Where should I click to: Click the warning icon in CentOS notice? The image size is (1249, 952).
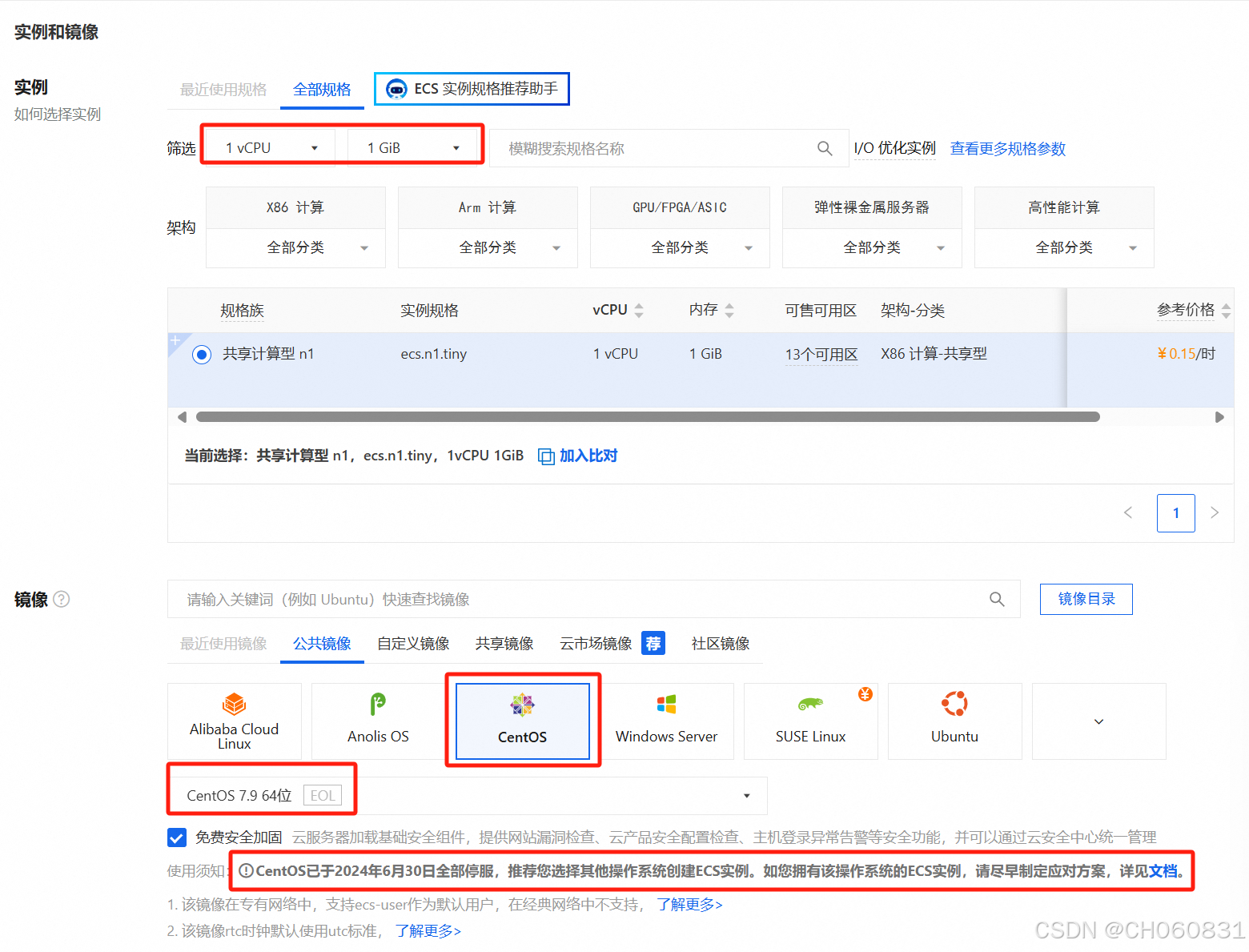point(246,871)
